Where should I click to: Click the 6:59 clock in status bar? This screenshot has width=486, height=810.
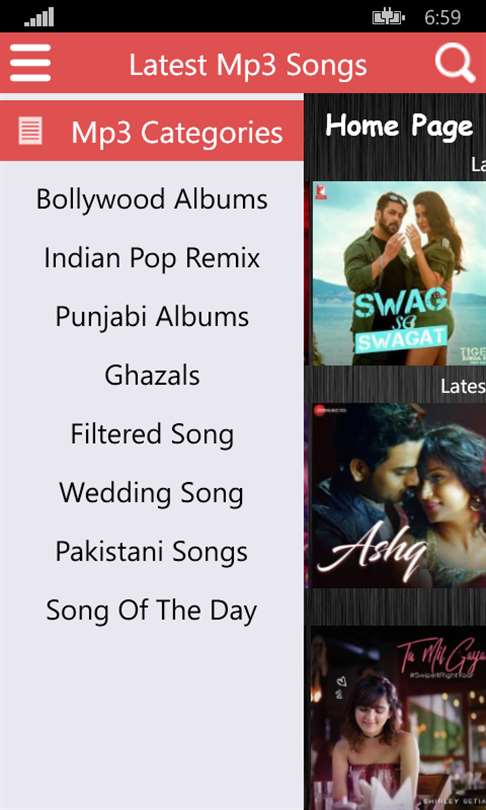click(x=443, y=18)
